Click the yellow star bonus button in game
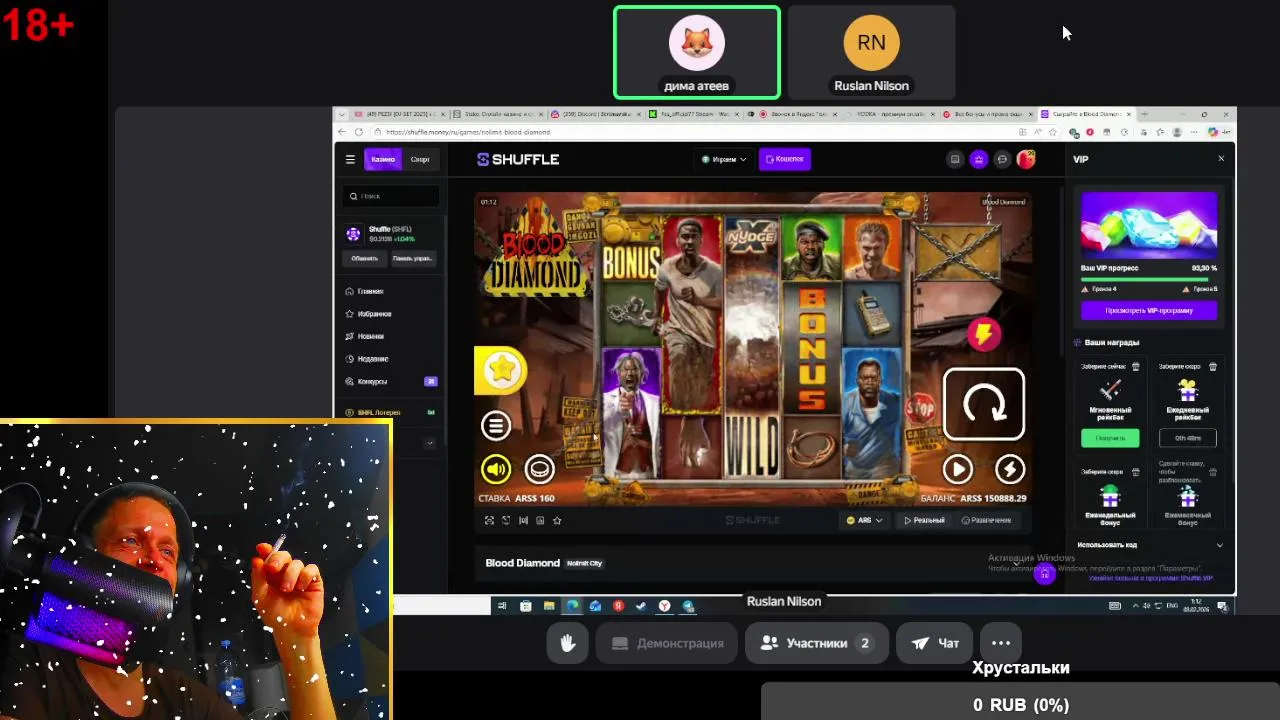This screenshot has width=1280, height=720. coord(501,370)
